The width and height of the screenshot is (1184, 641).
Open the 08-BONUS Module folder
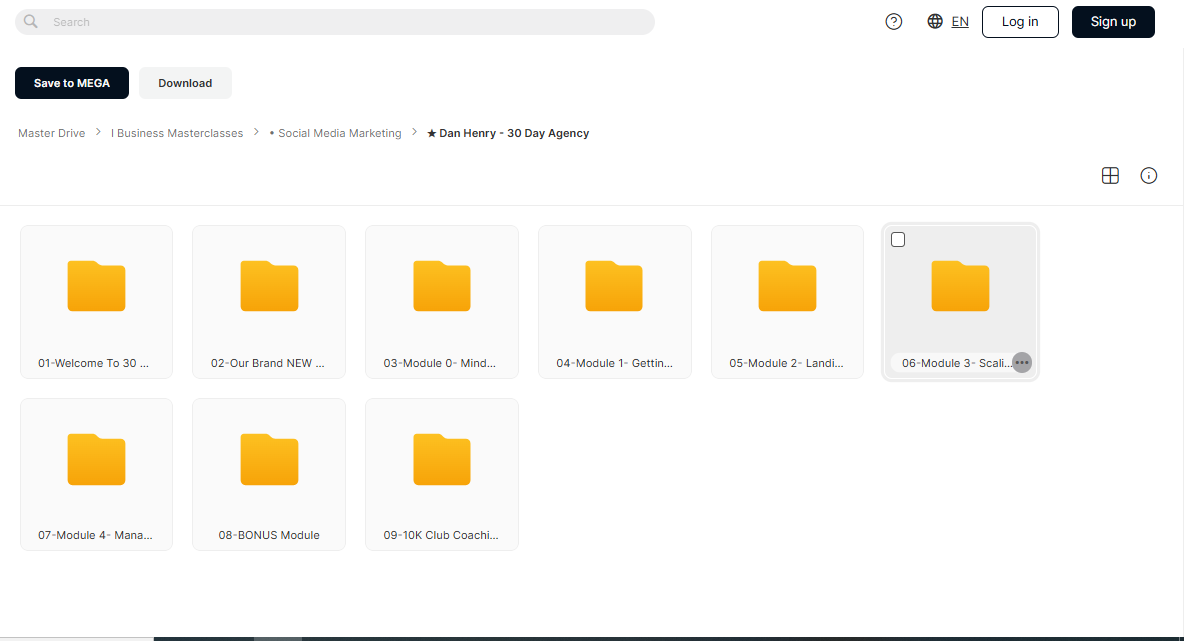point(269,474)
